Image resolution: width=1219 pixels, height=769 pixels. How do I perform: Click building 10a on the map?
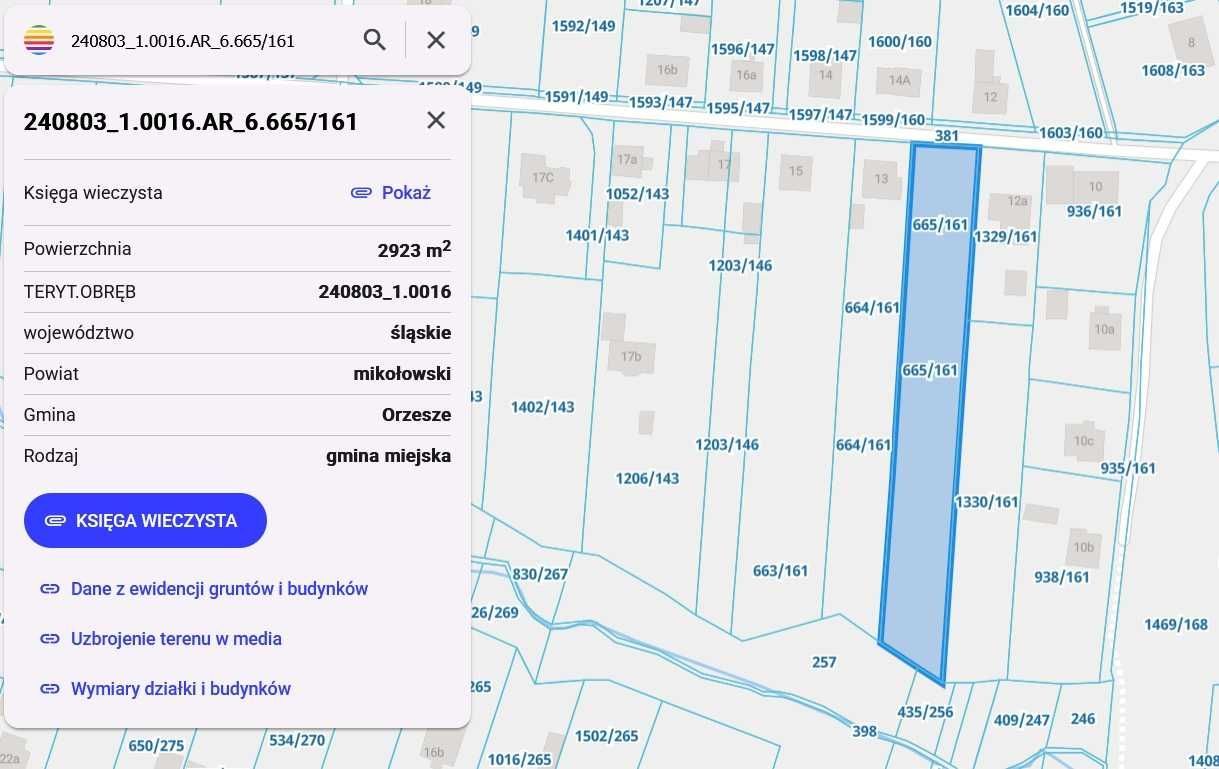(1104, 329)
